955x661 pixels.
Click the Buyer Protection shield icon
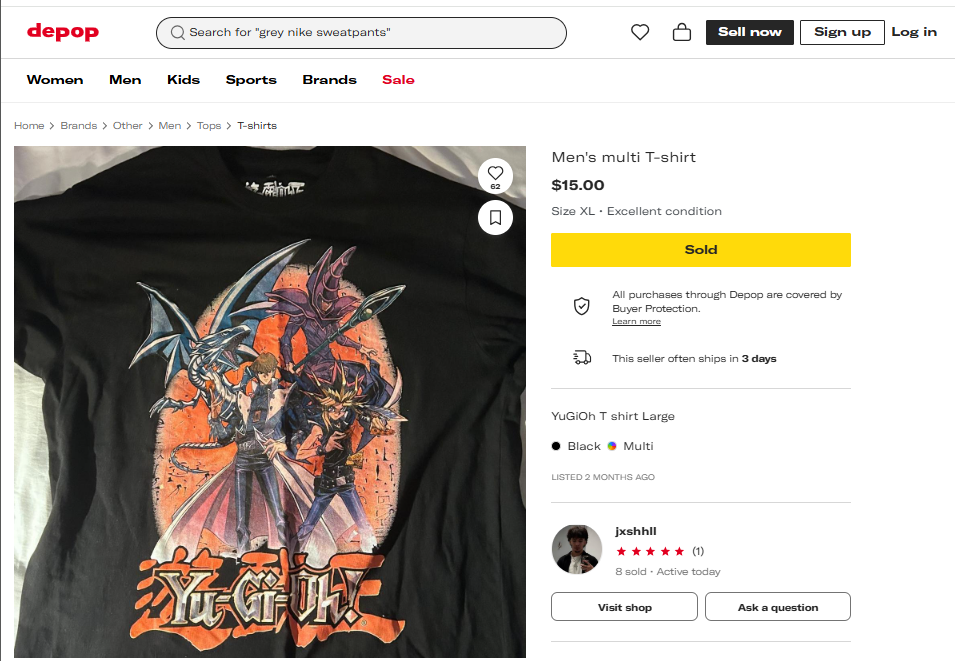point(582,306)
